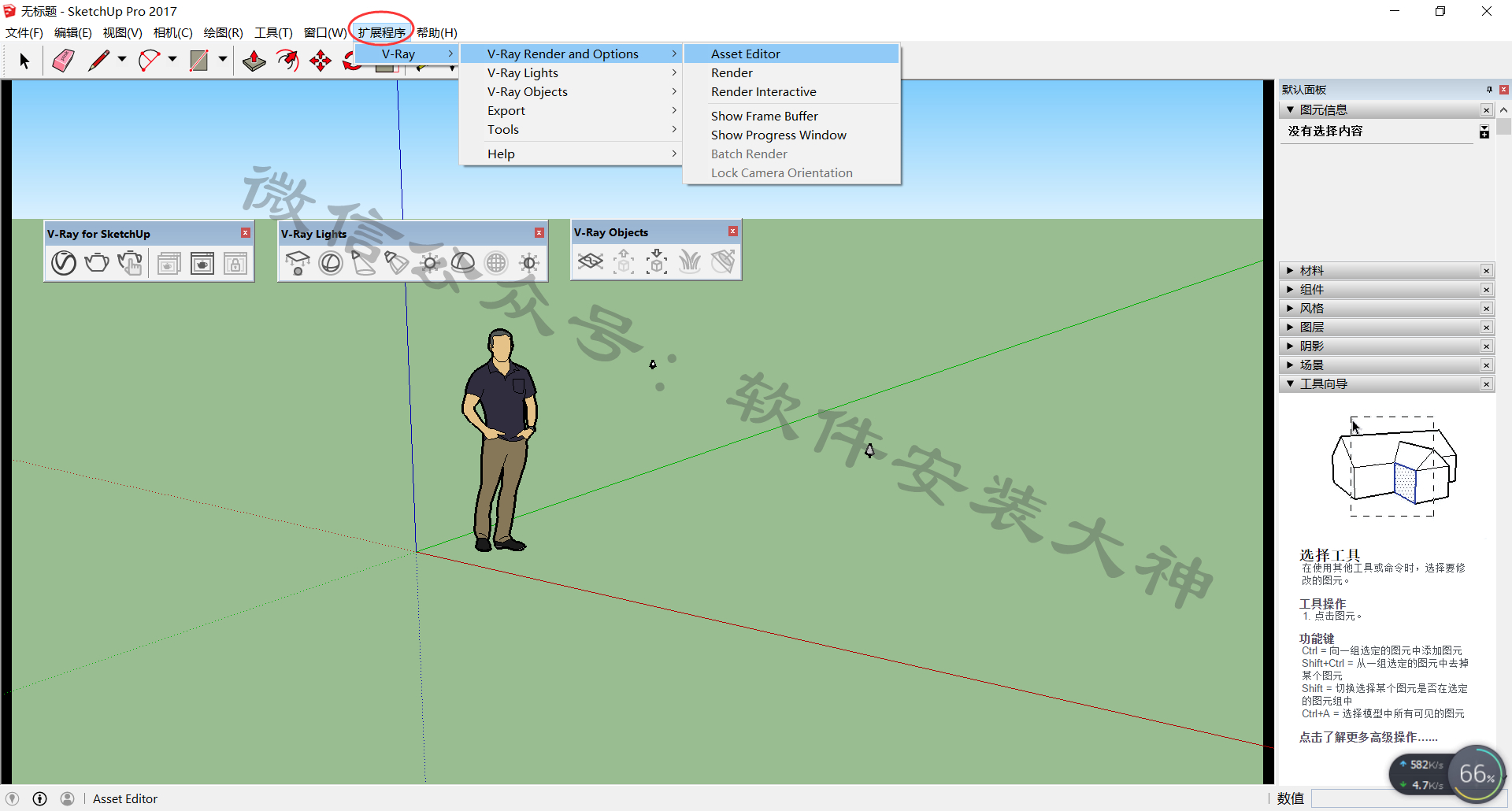
Task: Click the V-Ray Mesh Clipper icon
Action: point(723,261)
